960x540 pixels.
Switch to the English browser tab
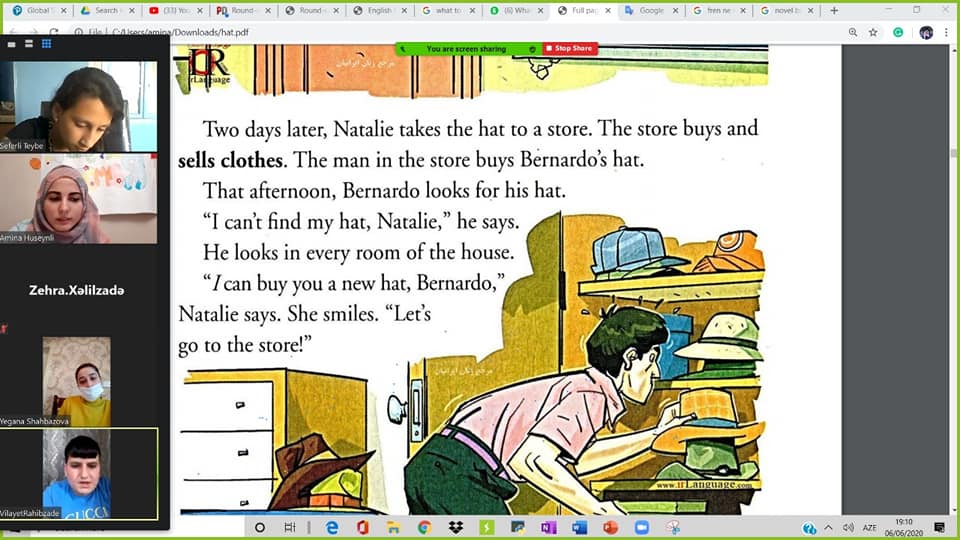click(x=380, y=10)
